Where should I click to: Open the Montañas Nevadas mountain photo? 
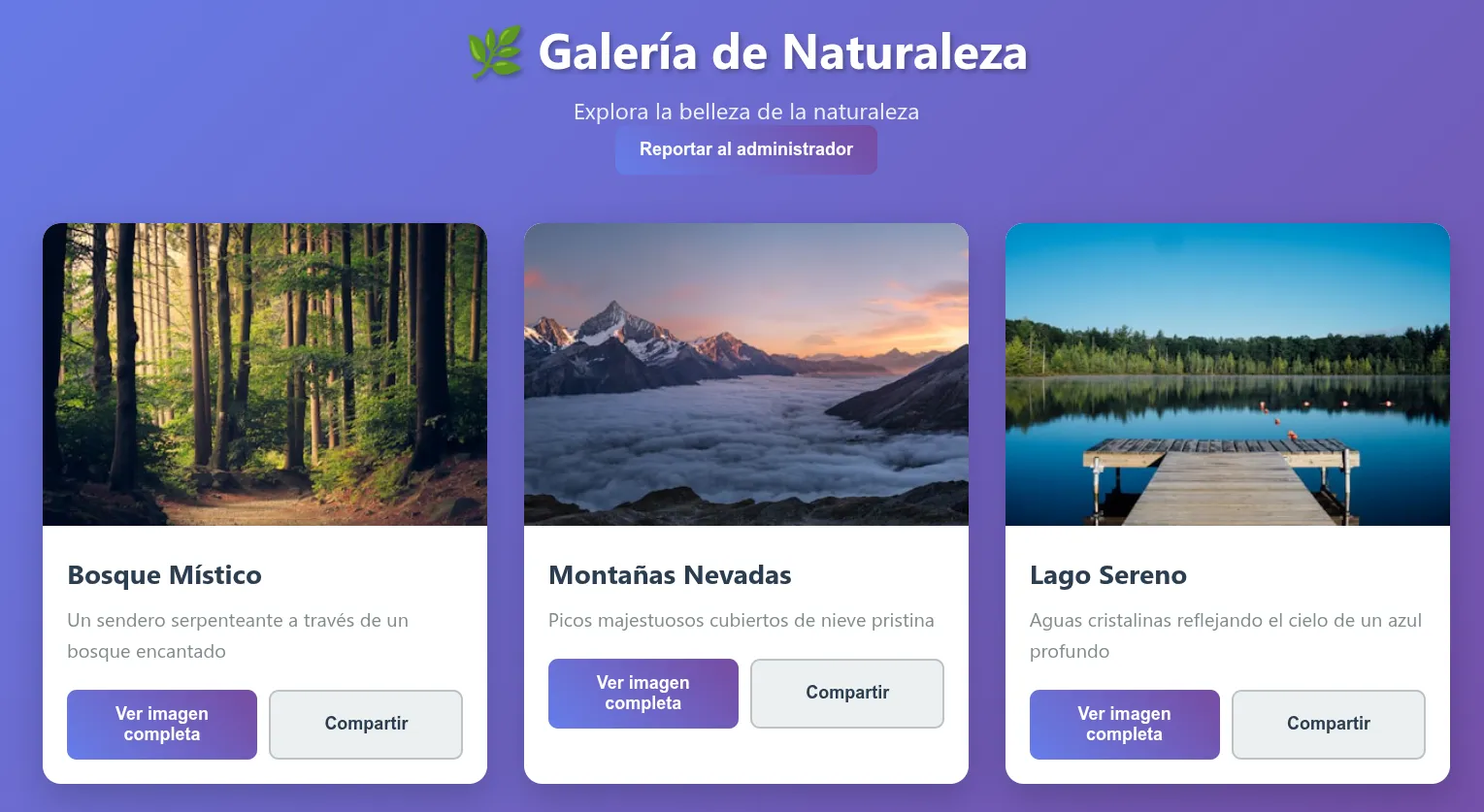[x=746, y=374]
